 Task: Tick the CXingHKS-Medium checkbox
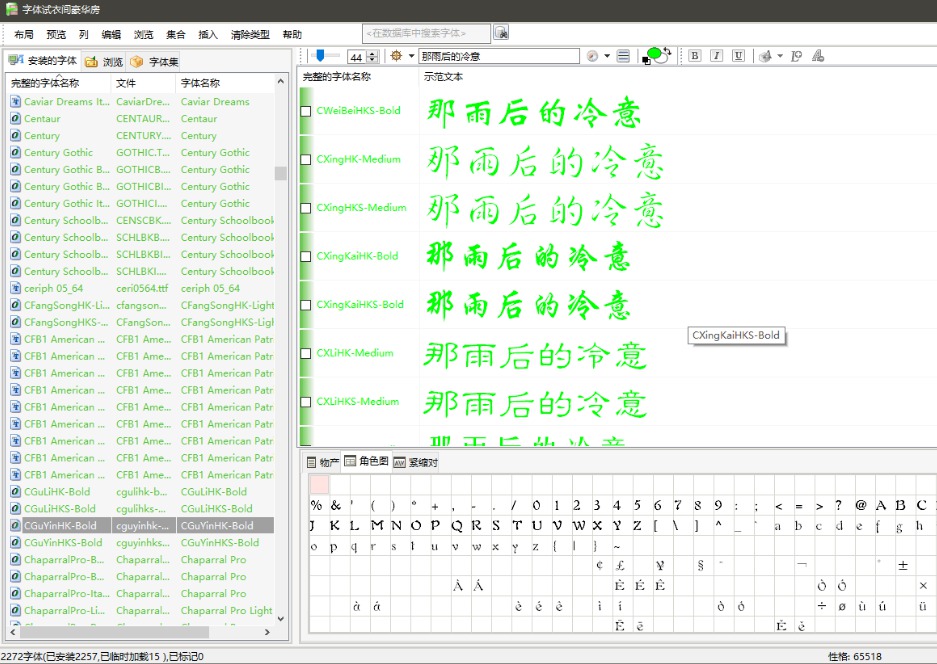point(305,208)
